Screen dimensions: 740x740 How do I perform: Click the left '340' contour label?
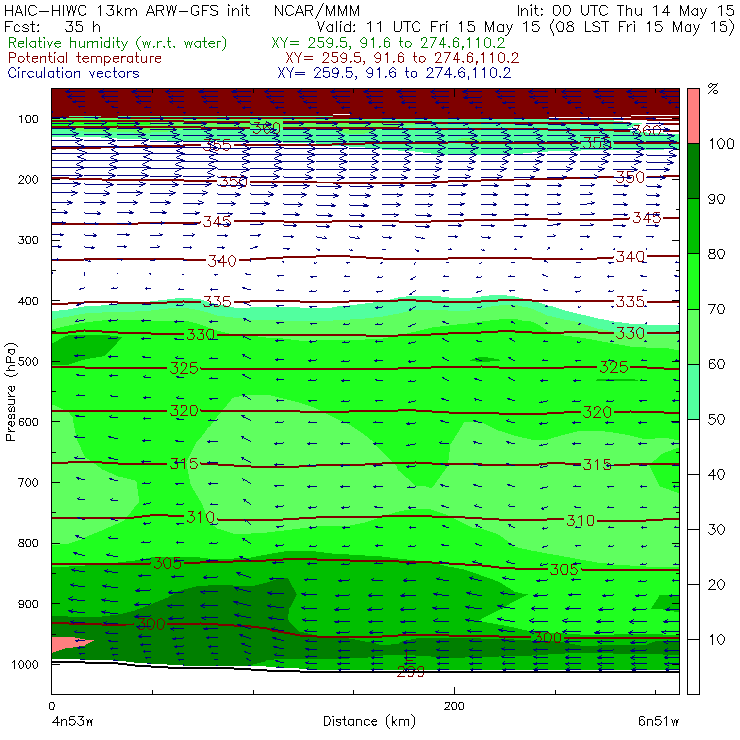click(x=222, y=261)
